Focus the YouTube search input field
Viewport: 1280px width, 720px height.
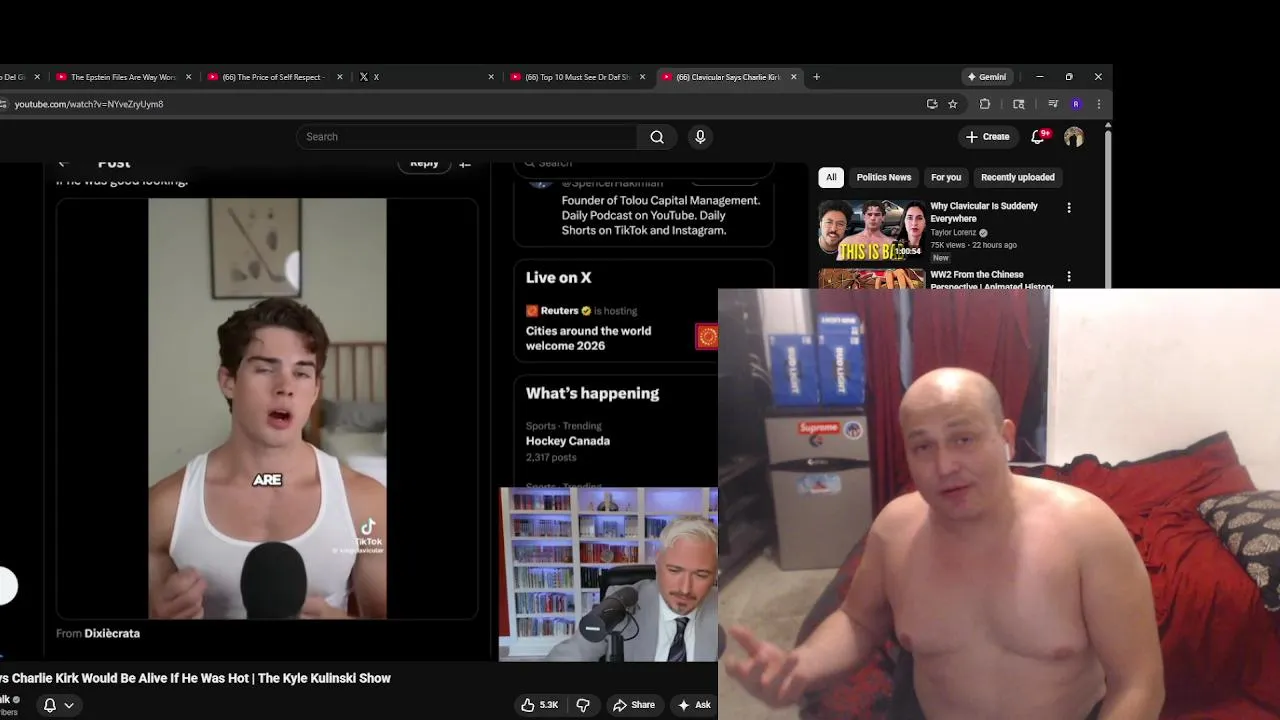(x=466, y=137)
